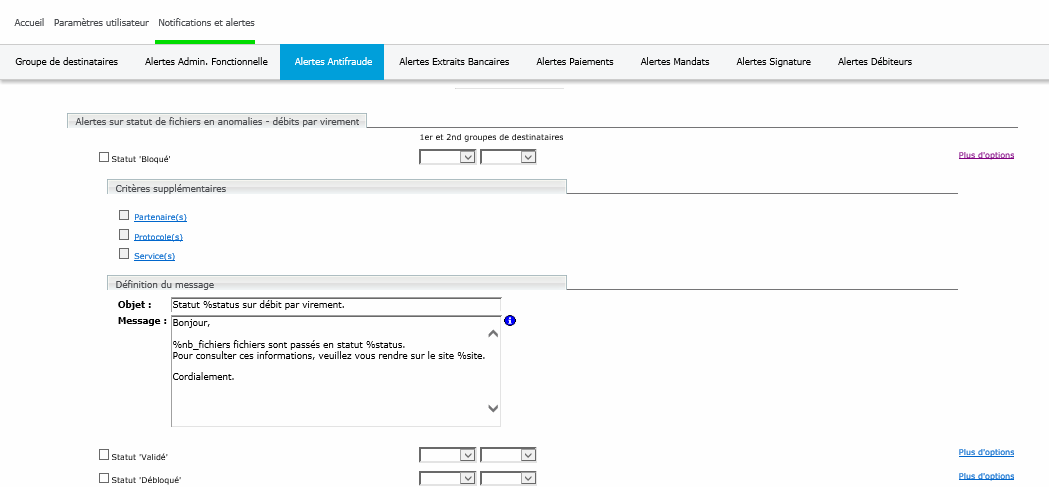Open first recipient group dropdown for Bloqué

tap(447, 157)
